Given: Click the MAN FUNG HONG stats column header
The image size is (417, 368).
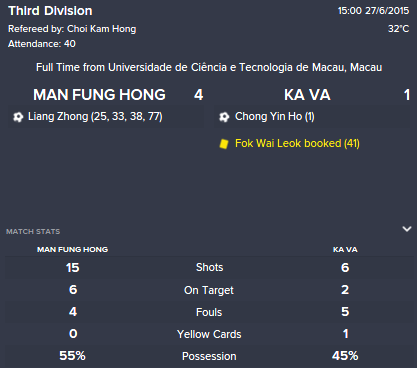Looking at the screenshot, I should tap(72, 249).
